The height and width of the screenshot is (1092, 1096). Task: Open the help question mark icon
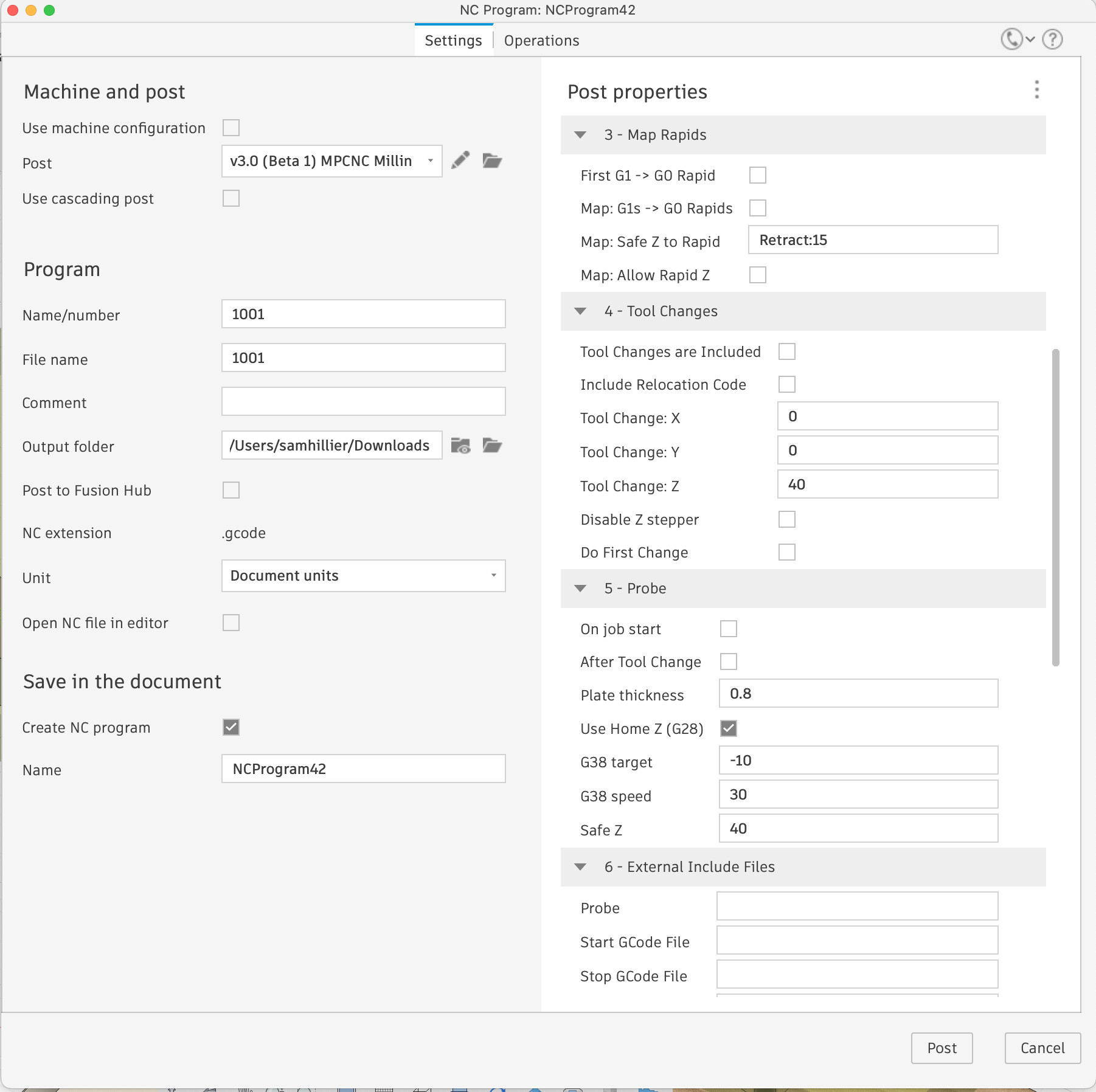pos(1052,40)
